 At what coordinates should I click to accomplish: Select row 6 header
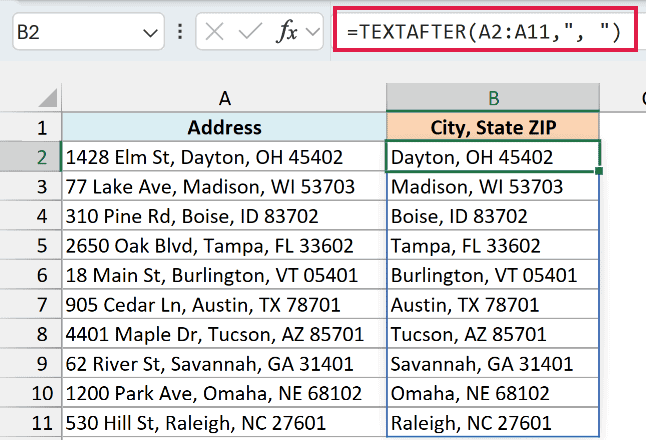tap(31, 275)
